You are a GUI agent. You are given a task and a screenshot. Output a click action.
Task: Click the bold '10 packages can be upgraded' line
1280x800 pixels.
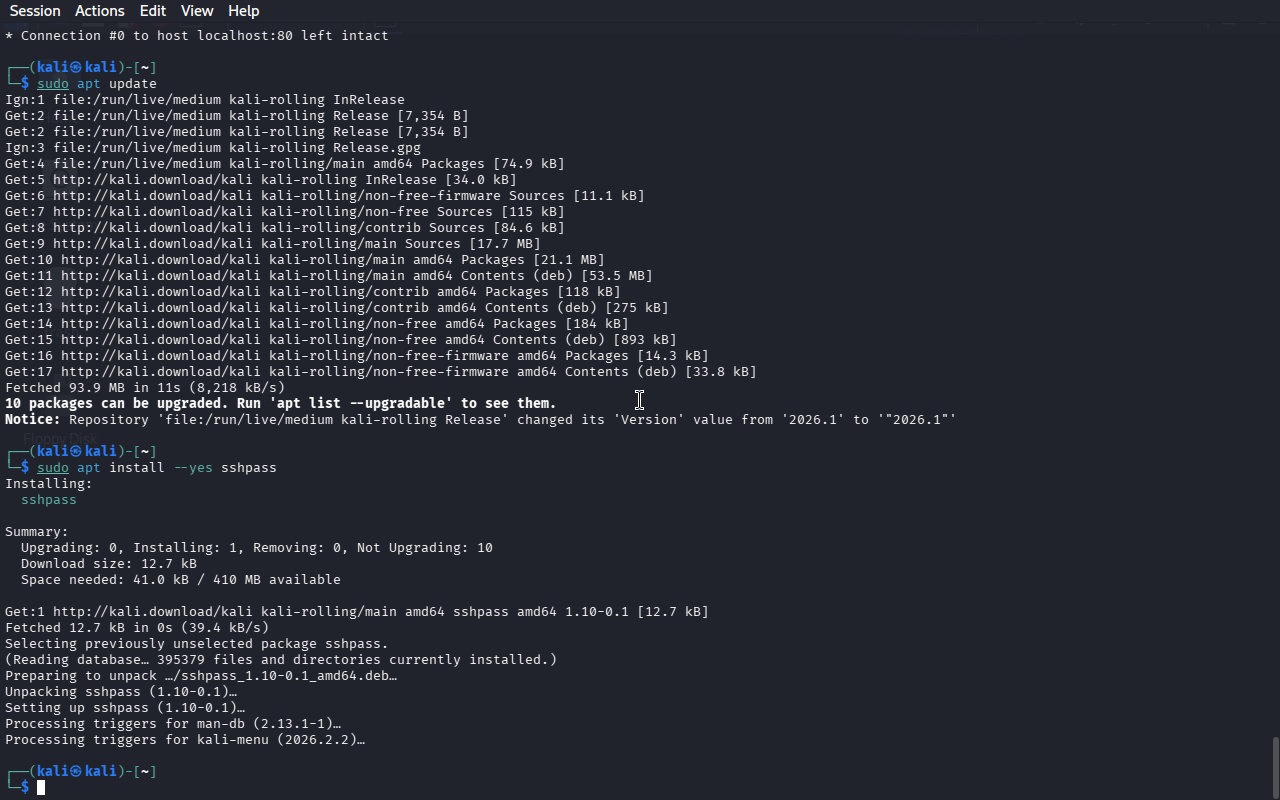280,404
